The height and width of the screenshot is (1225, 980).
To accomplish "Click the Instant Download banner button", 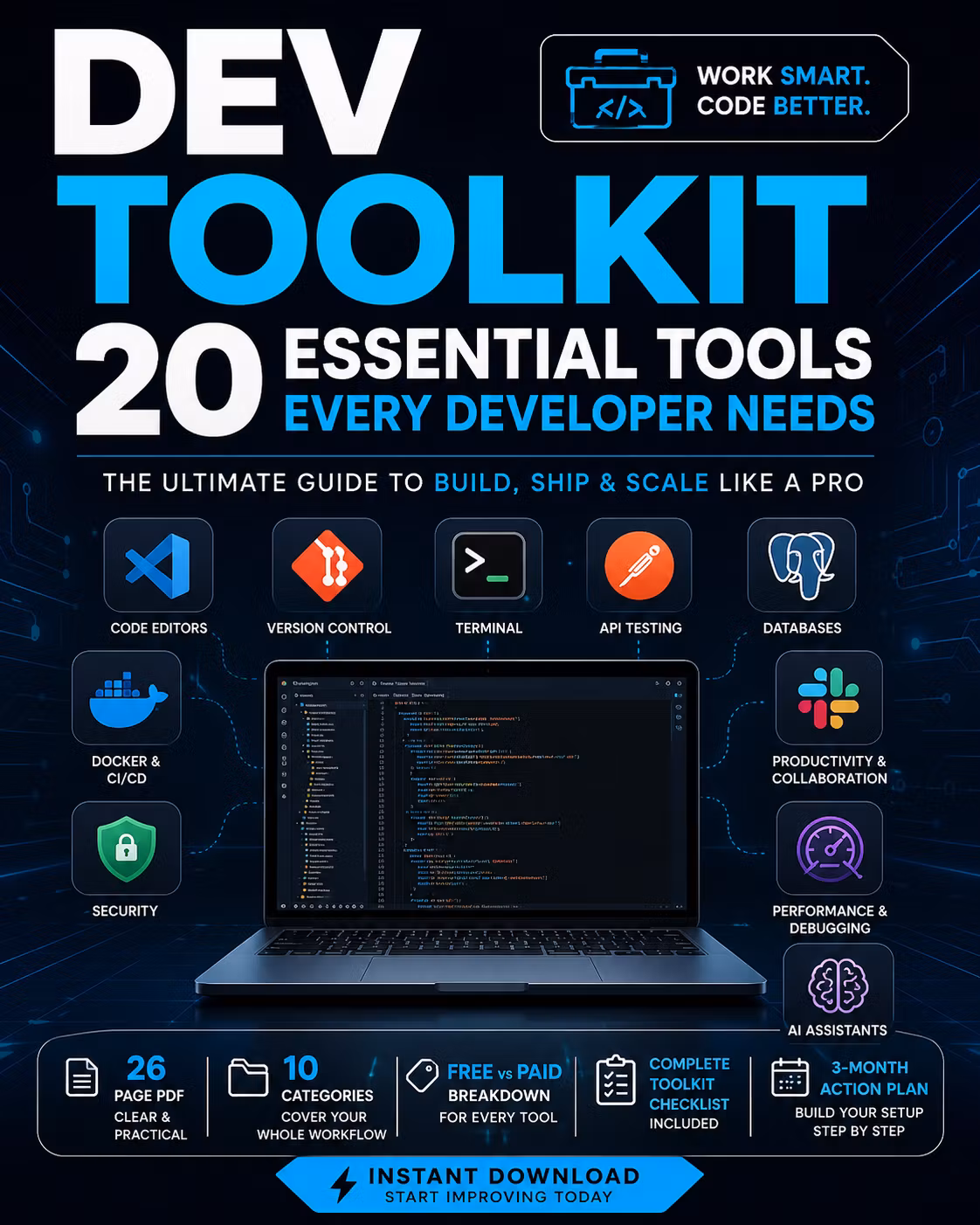I will (x=490, y=1185).
